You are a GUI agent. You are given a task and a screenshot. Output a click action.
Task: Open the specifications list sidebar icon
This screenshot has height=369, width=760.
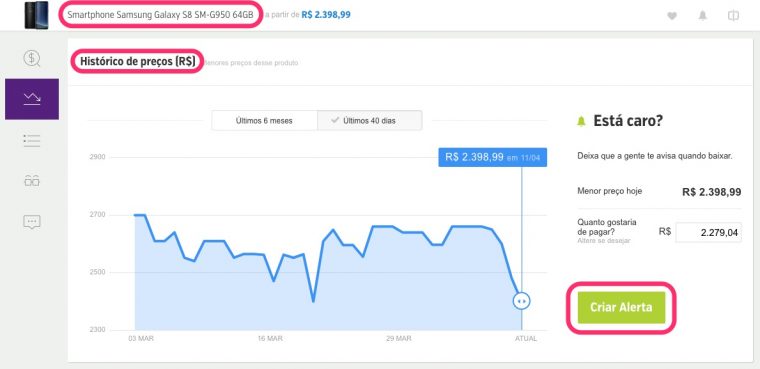tap(32, 141)
